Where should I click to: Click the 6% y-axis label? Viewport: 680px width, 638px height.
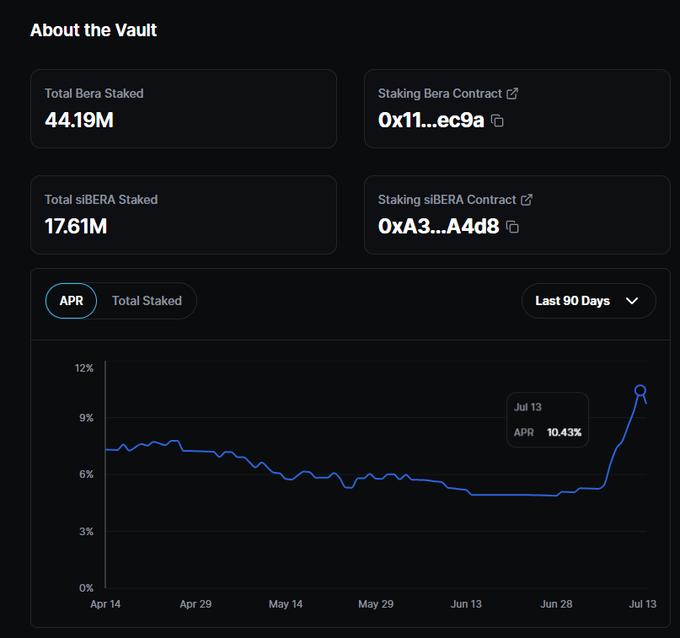86,474
